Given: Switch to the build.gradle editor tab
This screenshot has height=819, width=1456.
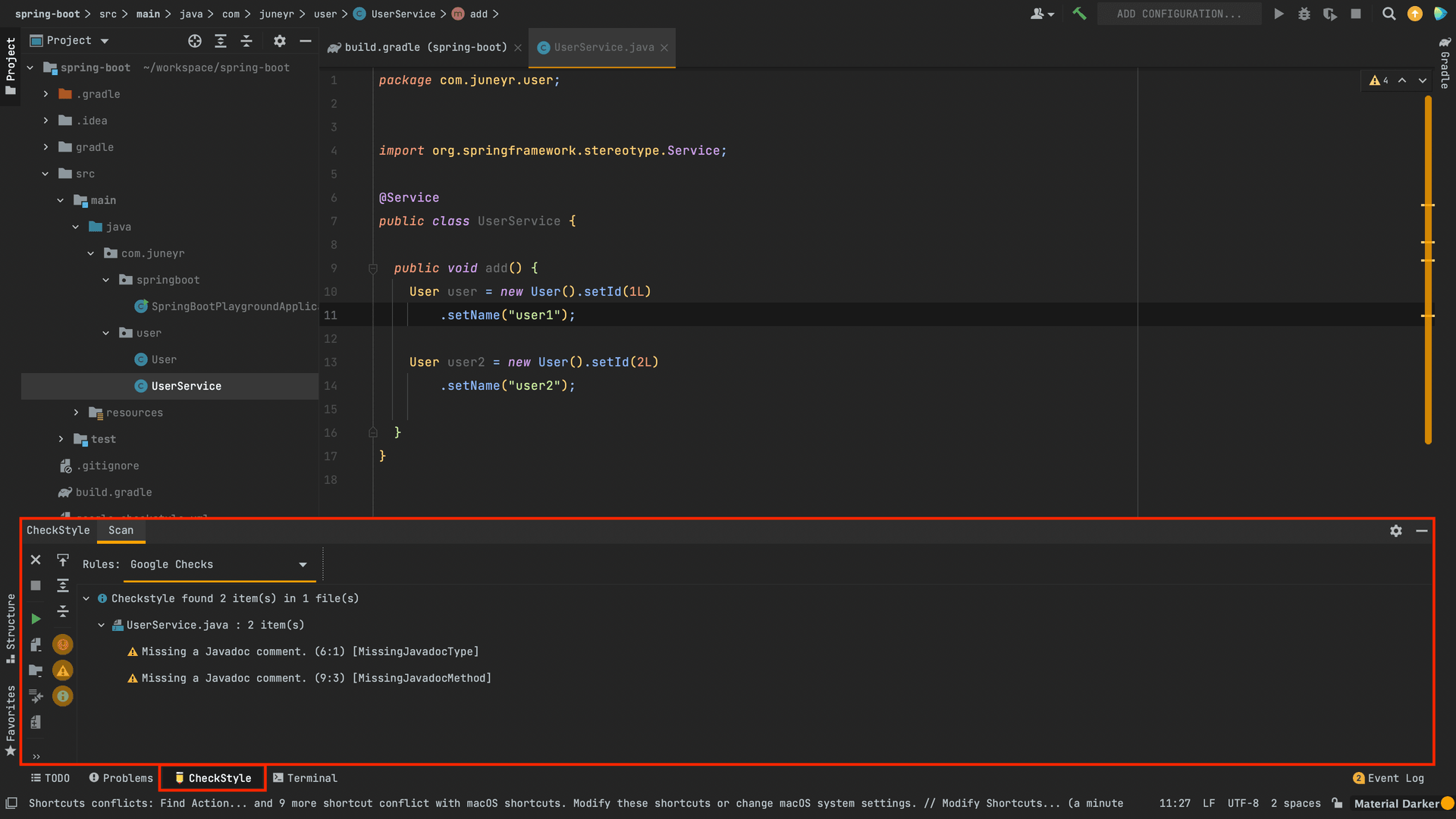Looking at the screenshot, I should pos(425,47).
